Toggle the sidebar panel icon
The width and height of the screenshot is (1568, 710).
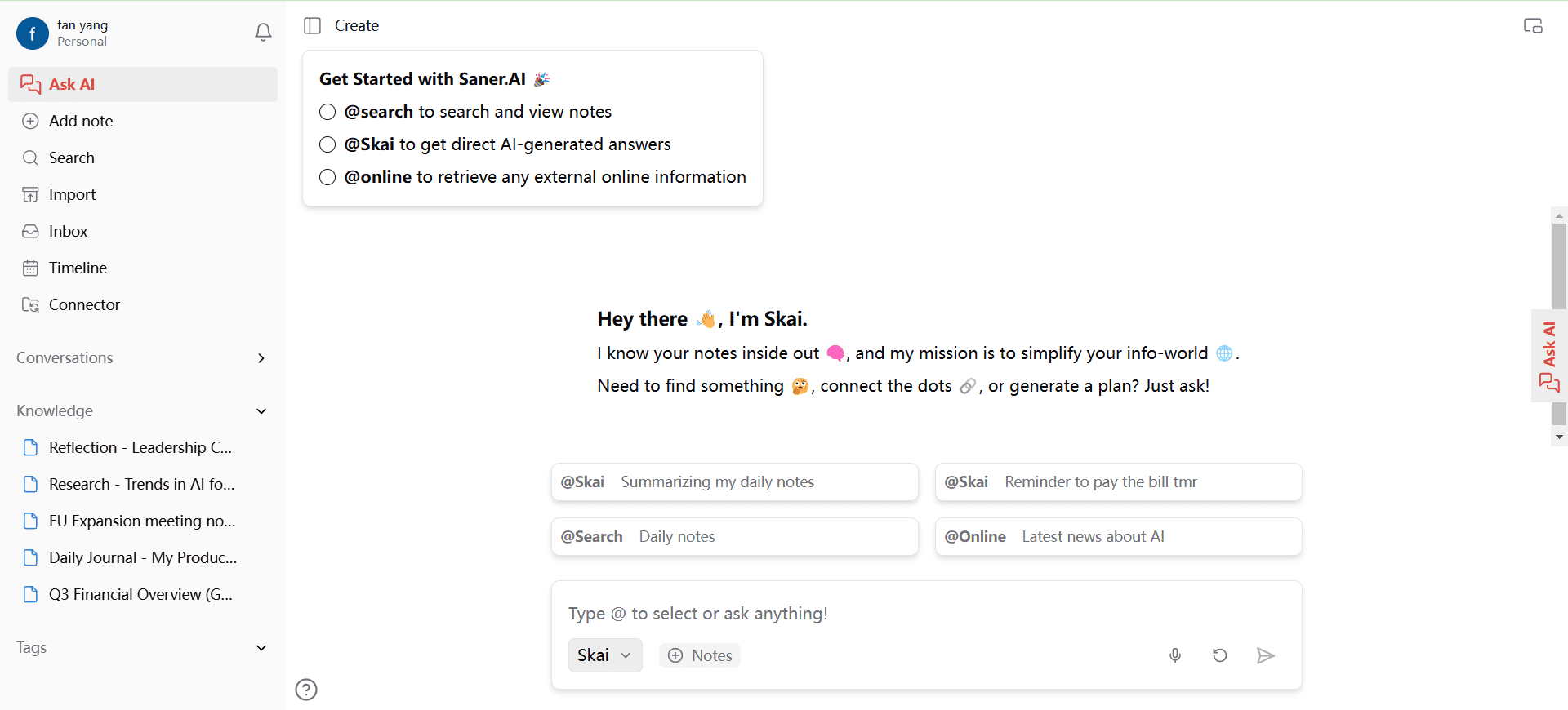tap(312, 26)
